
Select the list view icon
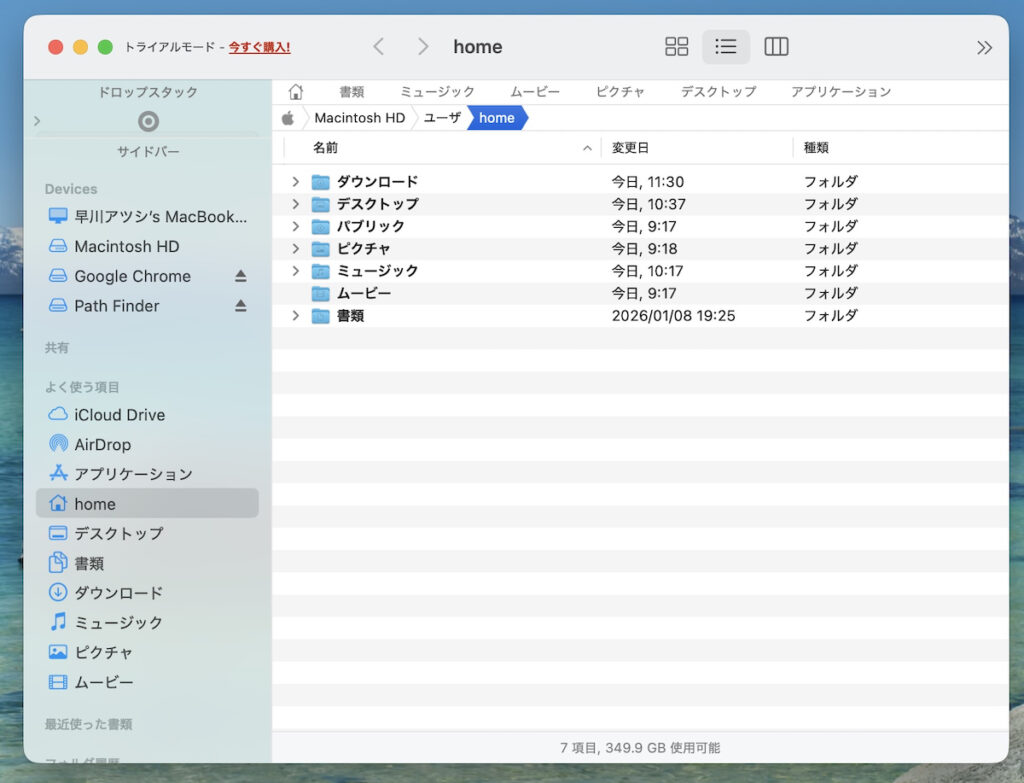click(x=726, y=47)
